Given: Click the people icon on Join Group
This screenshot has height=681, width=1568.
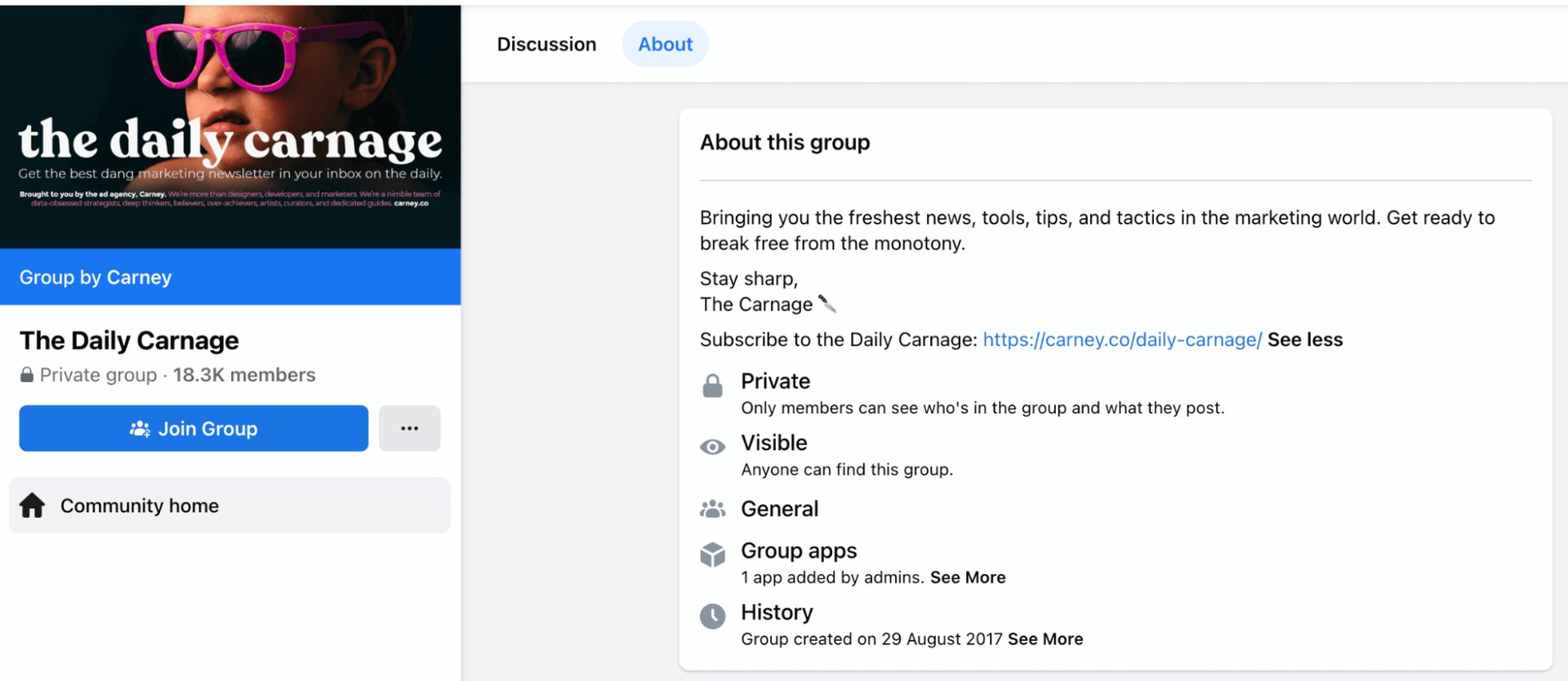Looking at the screenshot, I should (140, 429).
